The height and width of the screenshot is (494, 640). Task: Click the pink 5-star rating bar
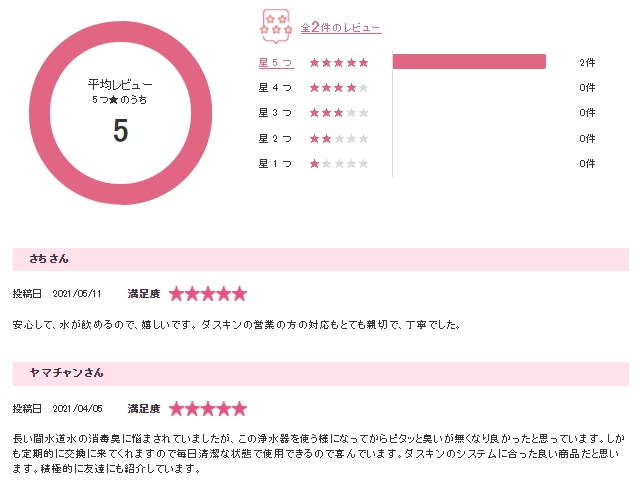(x=469, y=62)
